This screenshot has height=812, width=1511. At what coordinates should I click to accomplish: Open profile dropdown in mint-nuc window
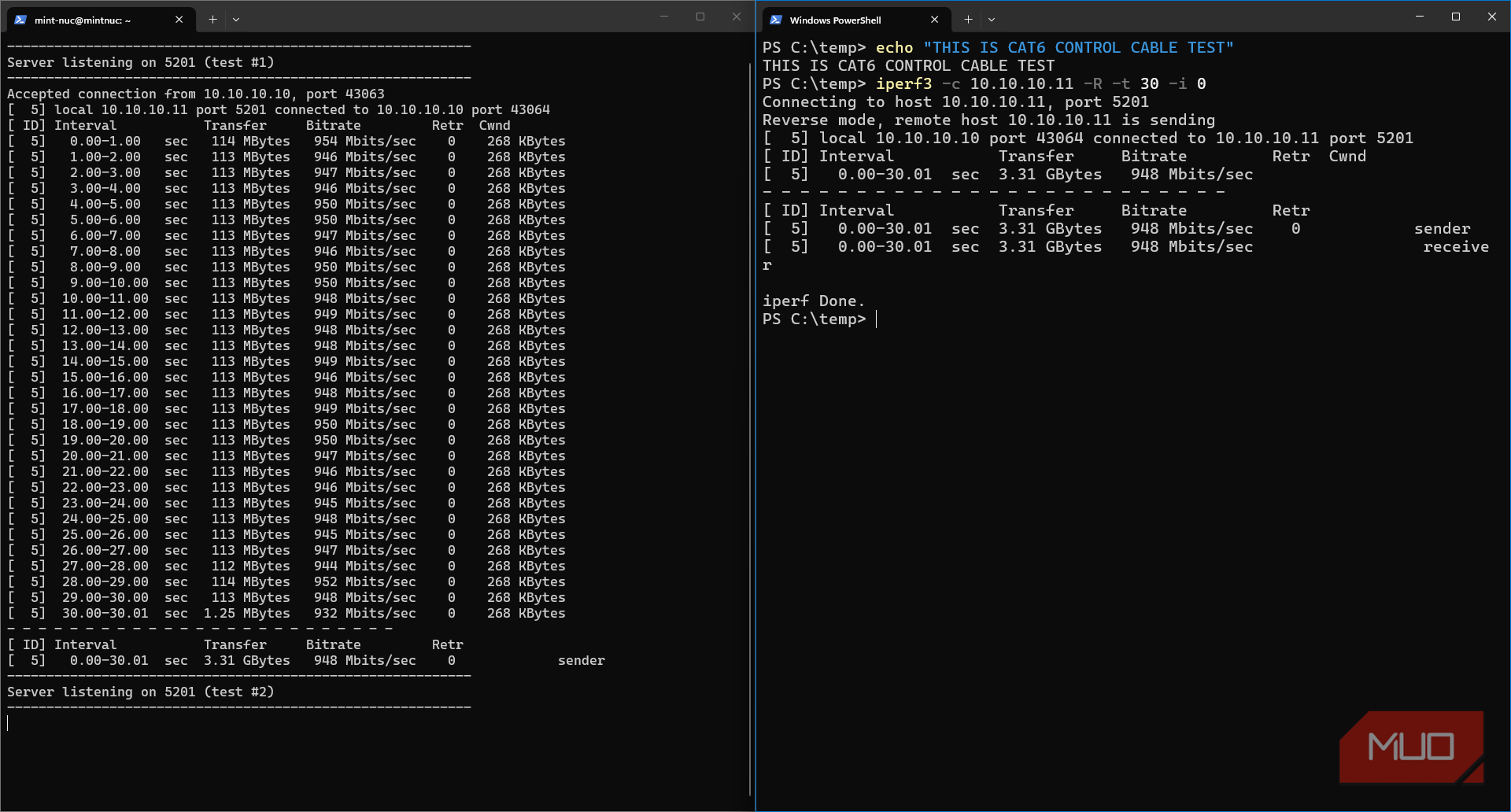[236, 20]
